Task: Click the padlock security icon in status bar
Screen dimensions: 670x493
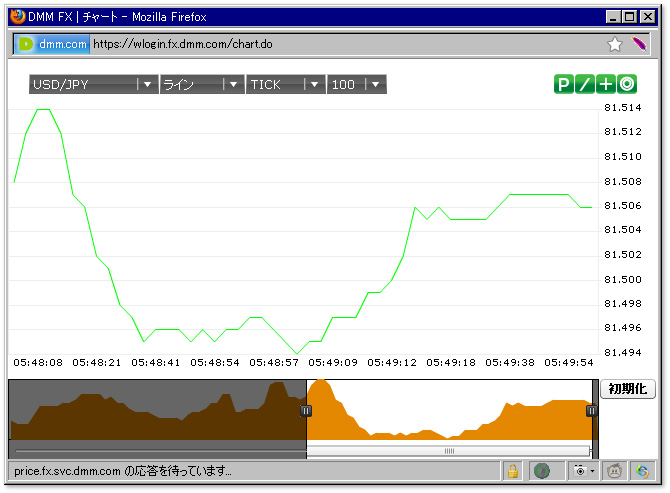Action: click(x=513, y=471)
